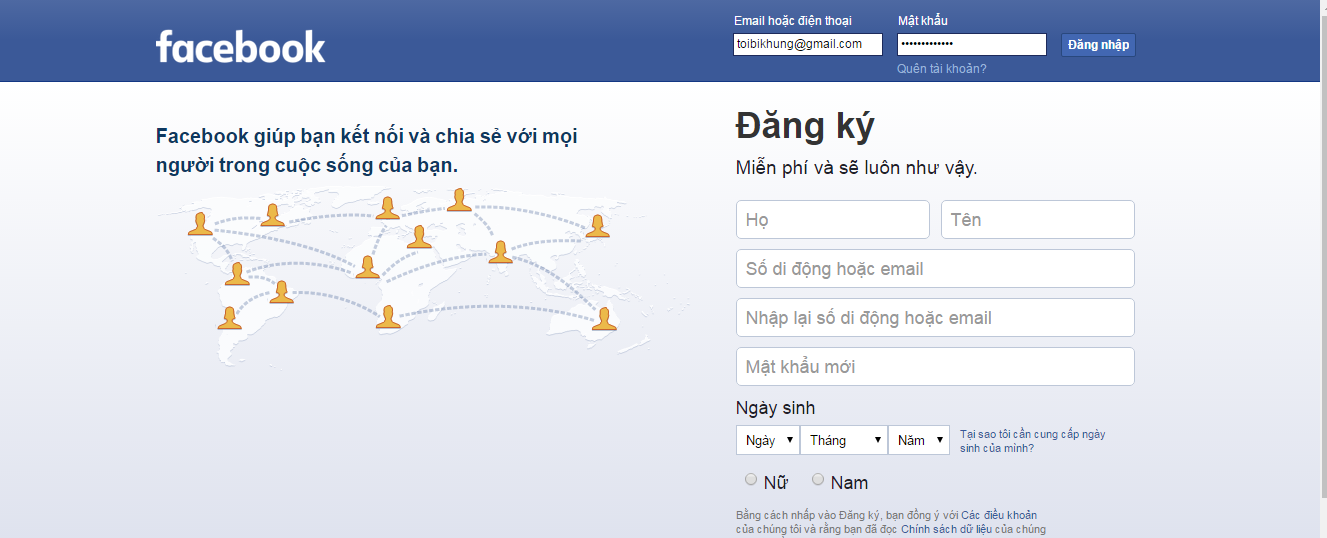Click the Nhập lại số di động hoặc email field

click(x=935, y=317)
